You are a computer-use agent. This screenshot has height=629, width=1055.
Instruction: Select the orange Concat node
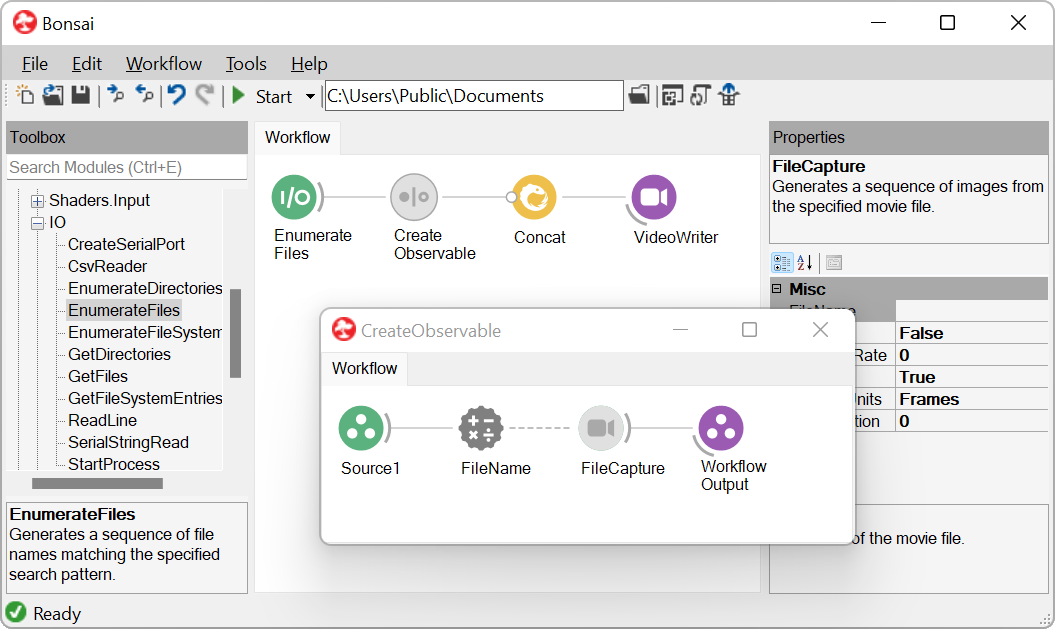tap(534, 197)
